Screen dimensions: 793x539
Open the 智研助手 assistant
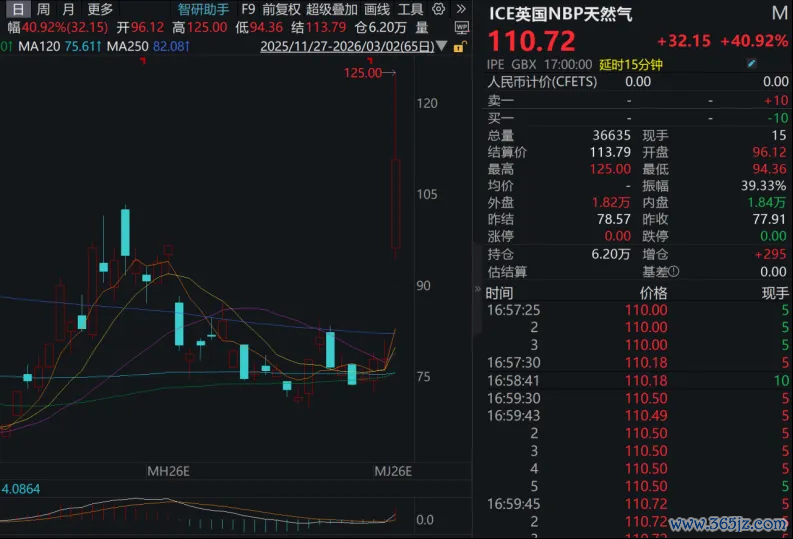click(x=203, y=9)
